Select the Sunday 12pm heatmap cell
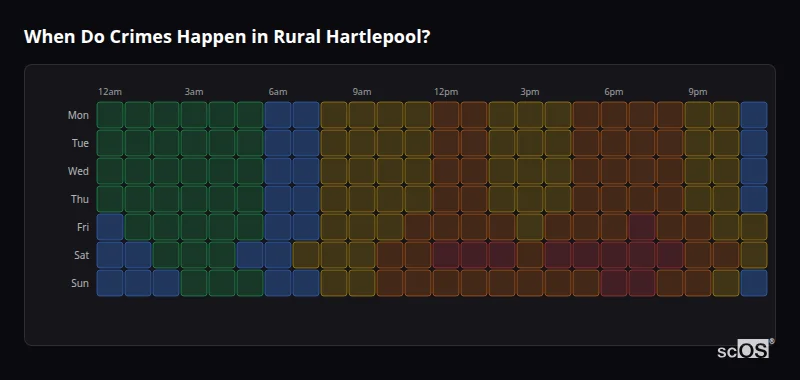Viewport: 800px width, 380px height. [446, 283]
